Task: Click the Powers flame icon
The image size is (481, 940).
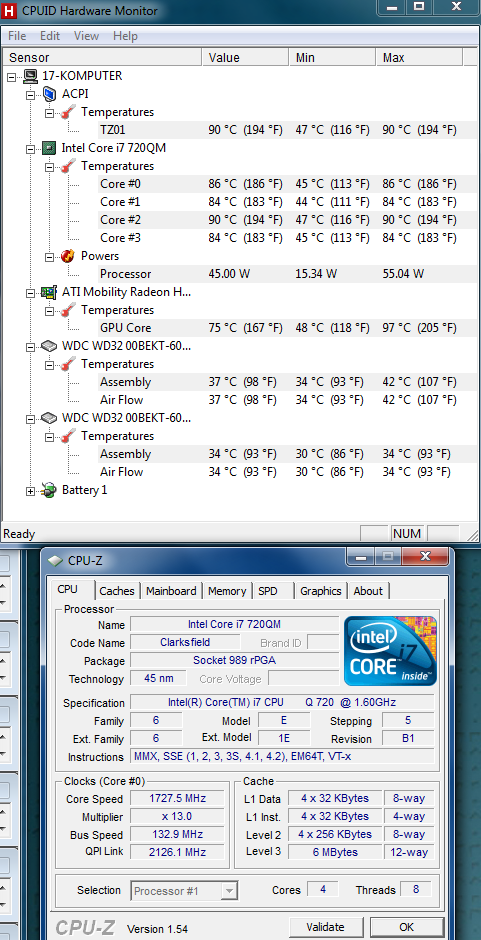Action: click(x=68, y=256)
